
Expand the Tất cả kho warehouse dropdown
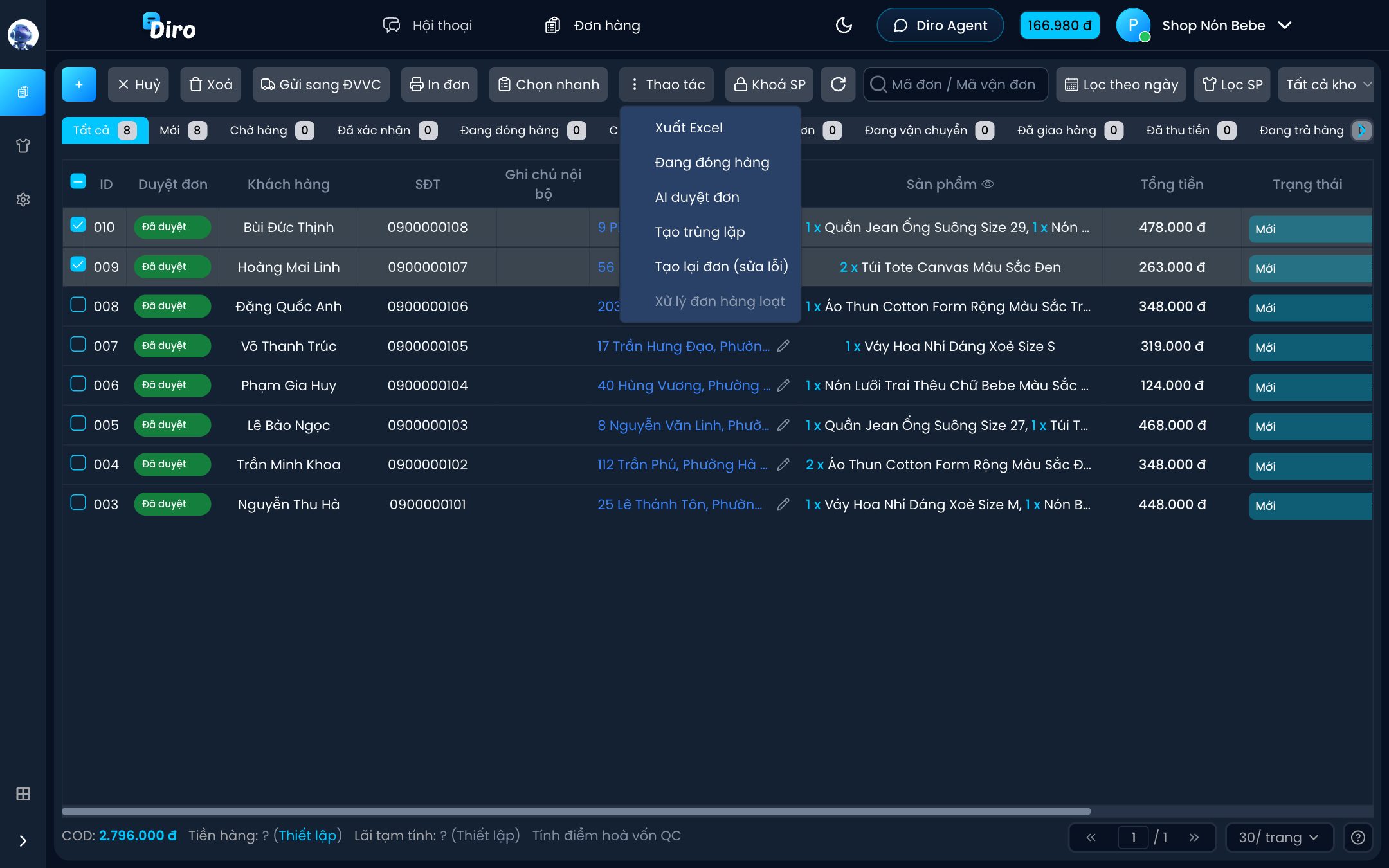[1326, 84]
